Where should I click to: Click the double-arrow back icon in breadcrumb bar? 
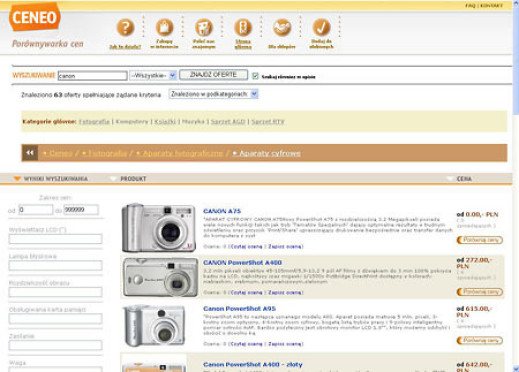tap(30, 153)
